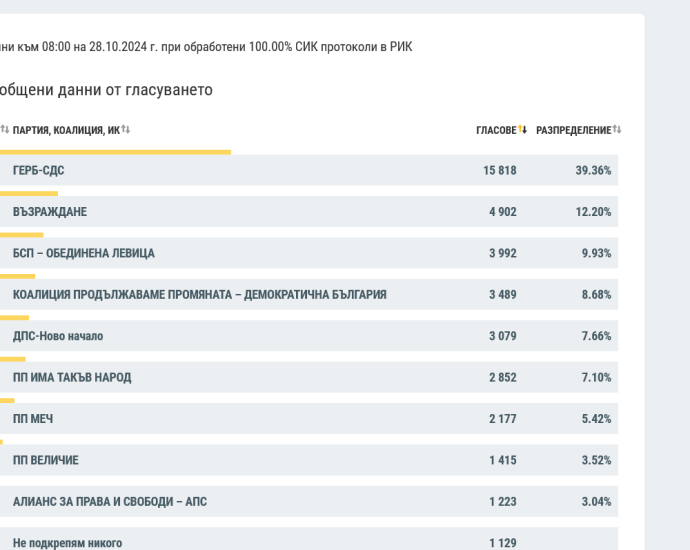The width and height of the screenshot is (690, 550).
Task: Select the ПП МЕЧ party name
Action: click(33, 418)
